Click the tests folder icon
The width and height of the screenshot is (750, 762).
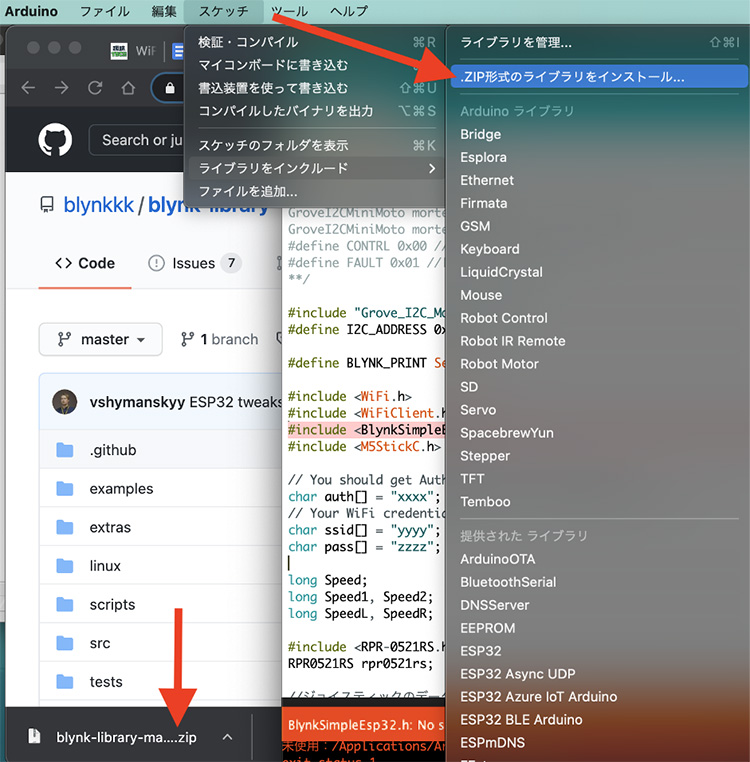click(65, 682)
